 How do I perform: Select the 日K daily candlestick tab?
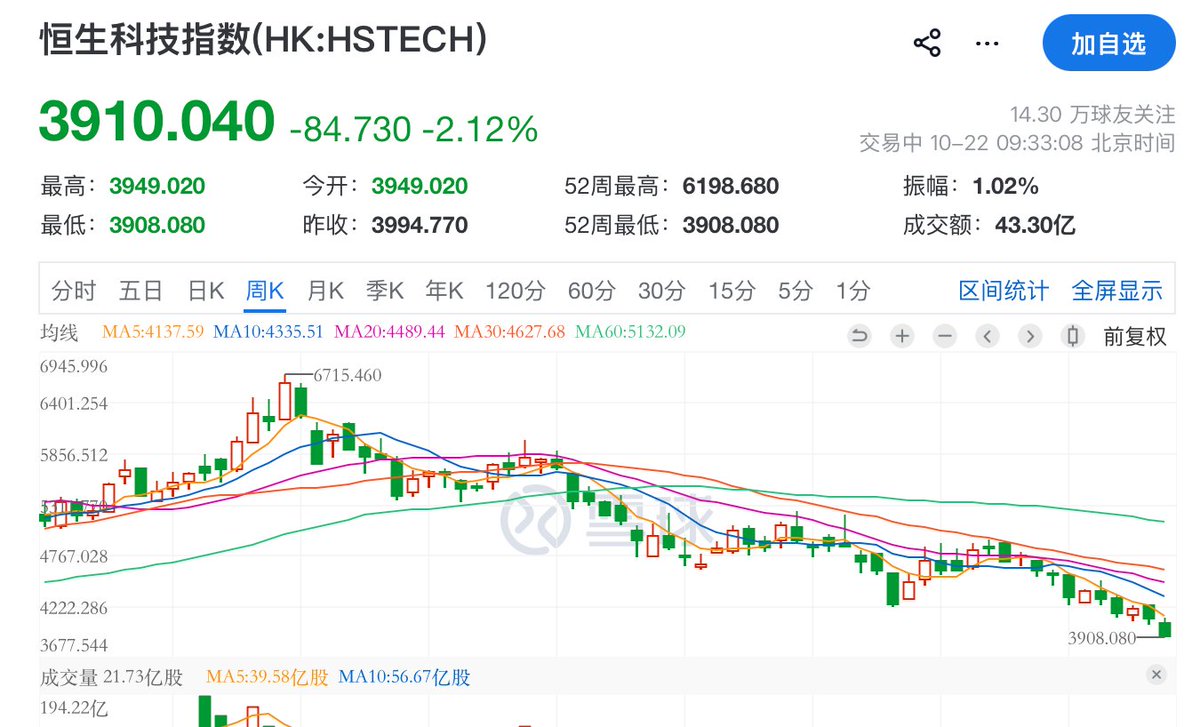(x=206, y=291)
